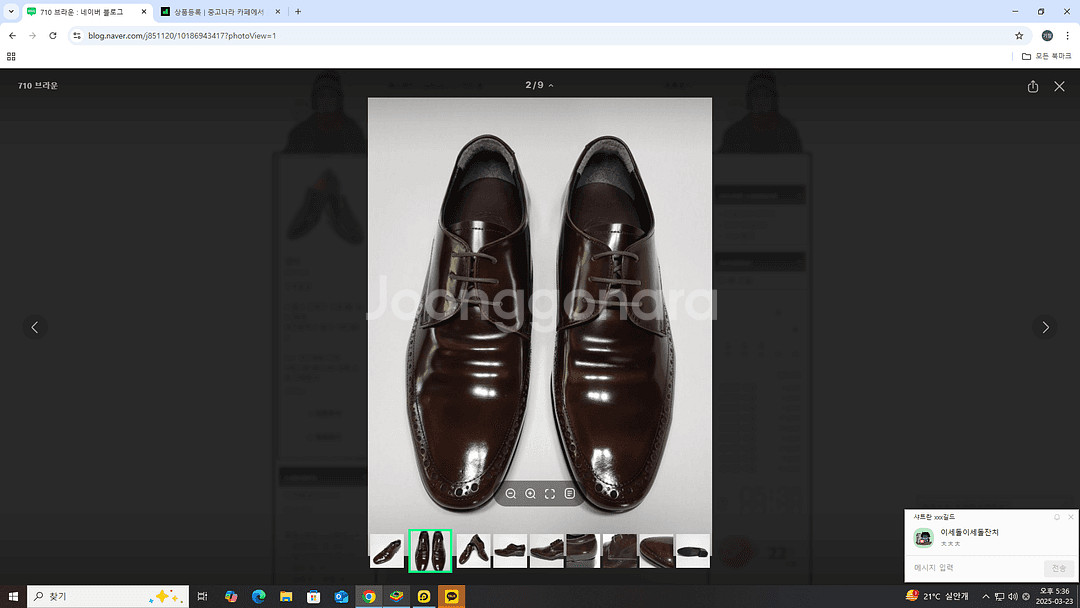Close the 710 브라운 browser tab
Screen dimensions: 1080x608
[143, 12]
